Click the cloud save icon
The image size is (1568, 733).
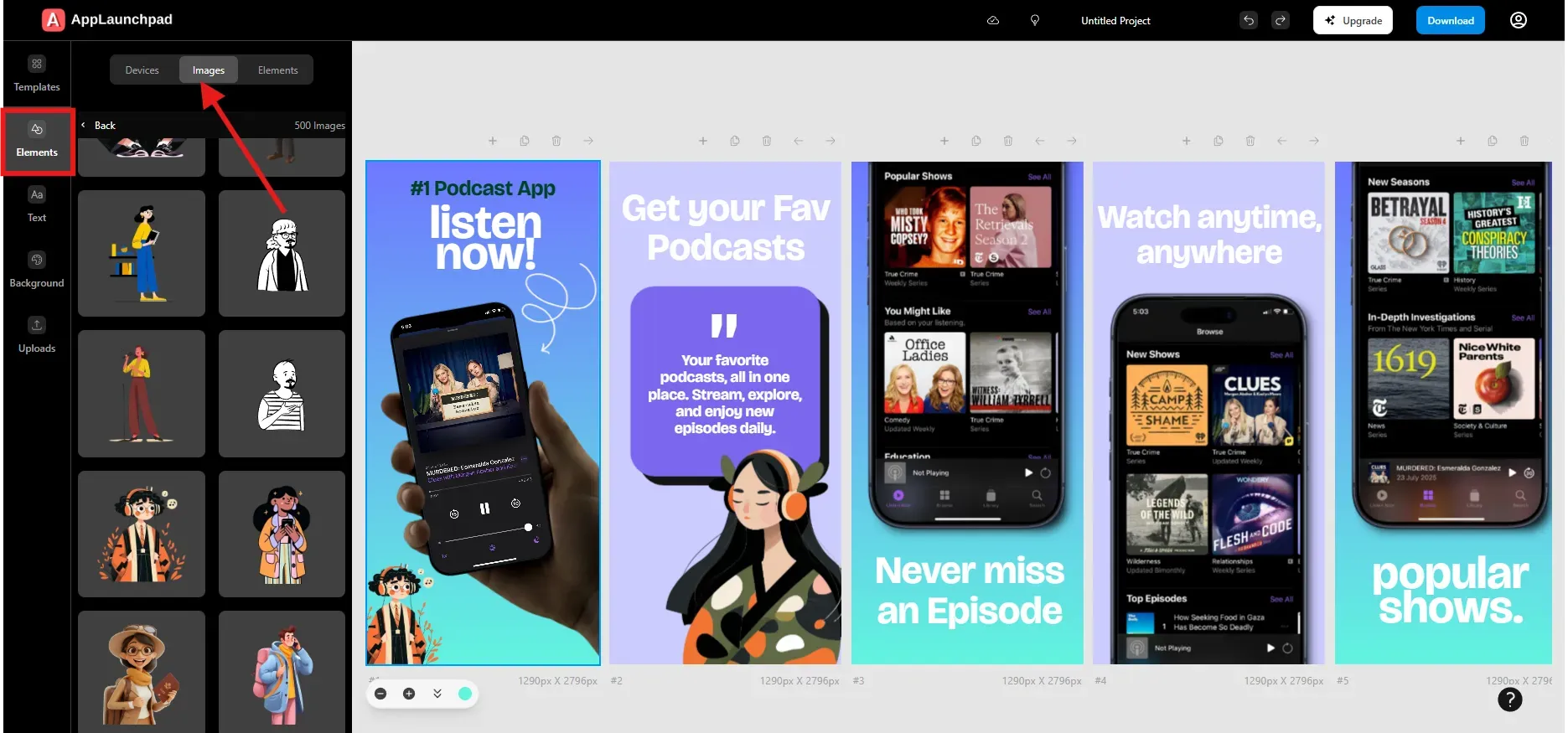coord(993,20)
